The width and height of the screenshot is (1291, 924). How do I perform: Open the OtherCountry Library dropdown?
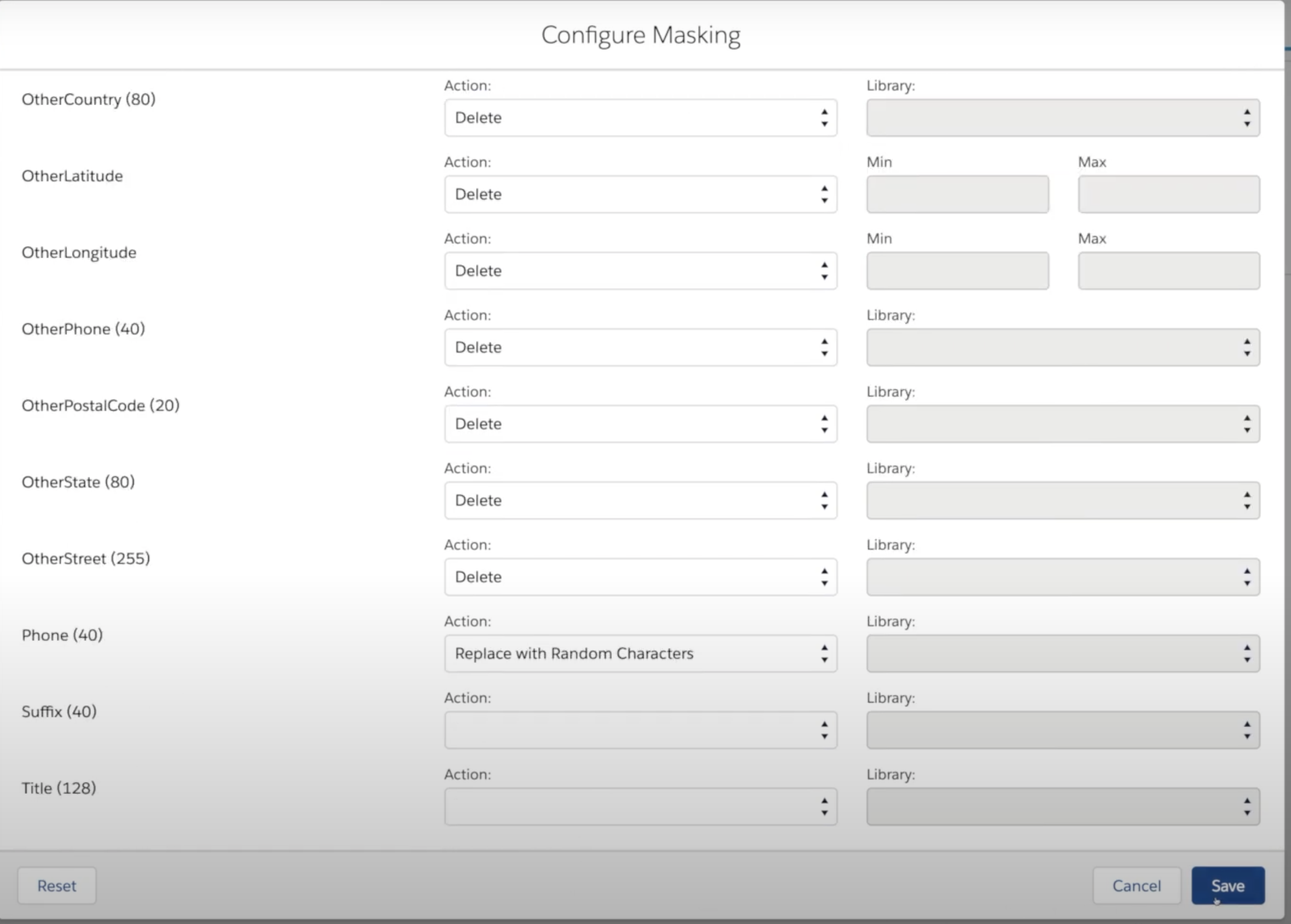(x=1063, y=118)
